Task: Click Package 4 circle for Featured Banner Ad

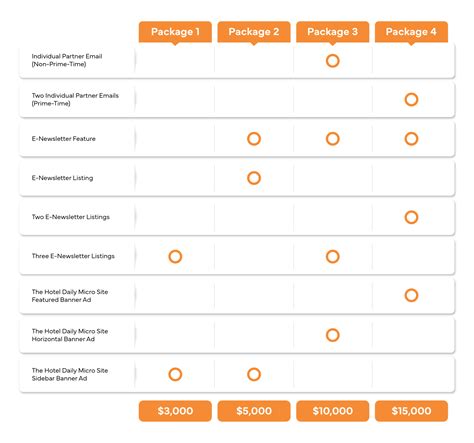Action: (x=411, y=295)
